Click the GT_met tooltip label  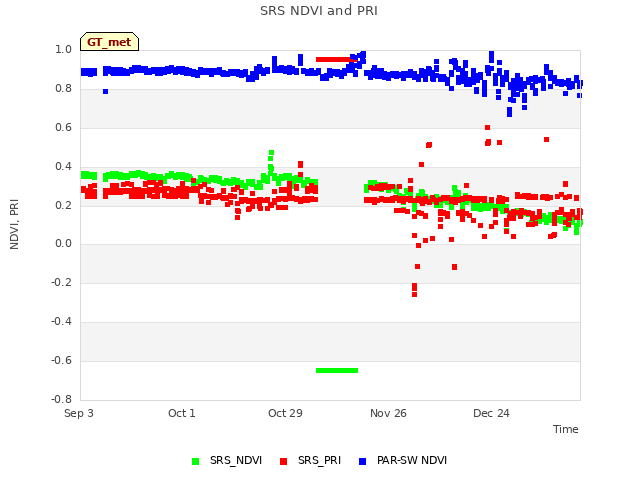[x=109, y=42]
